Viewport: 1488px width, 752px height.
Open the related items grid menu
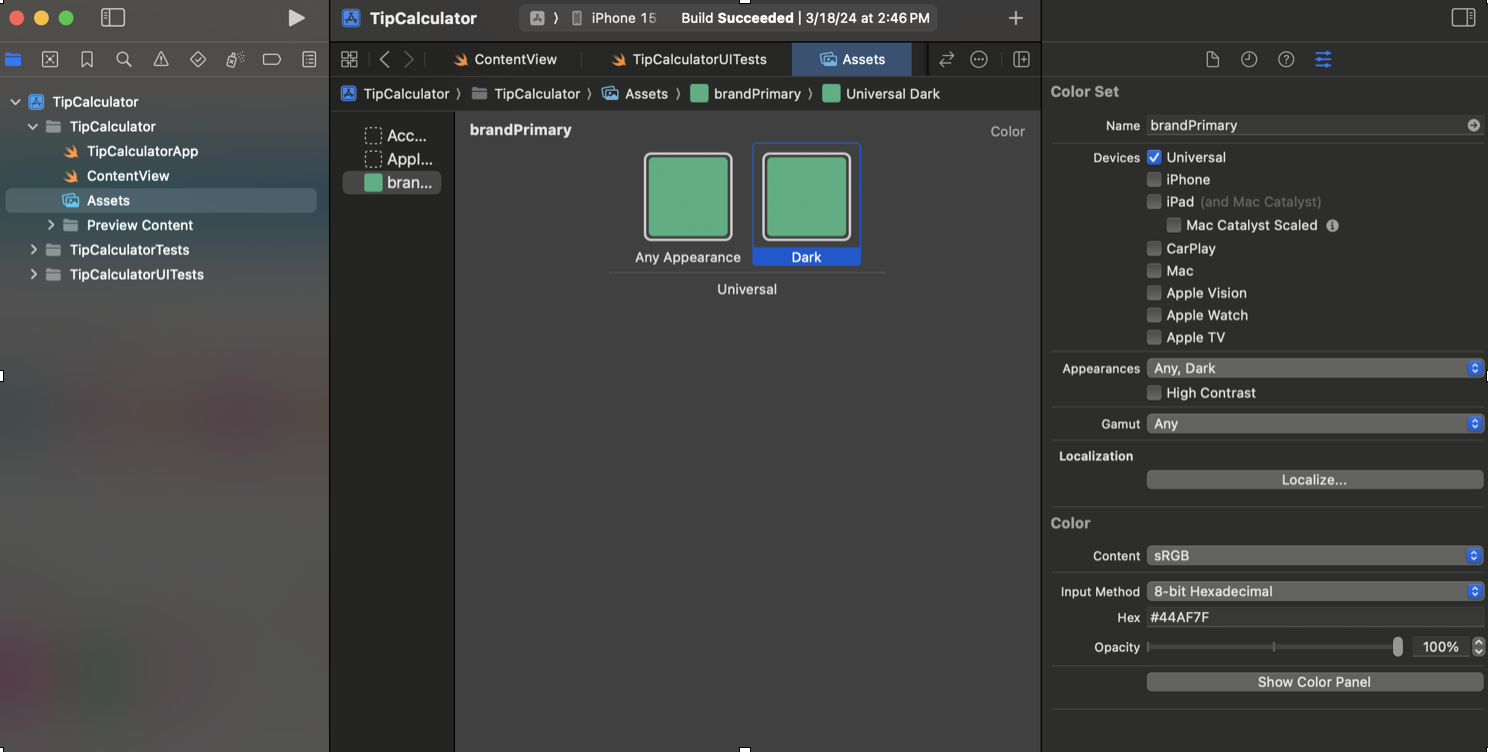(349, 60)
